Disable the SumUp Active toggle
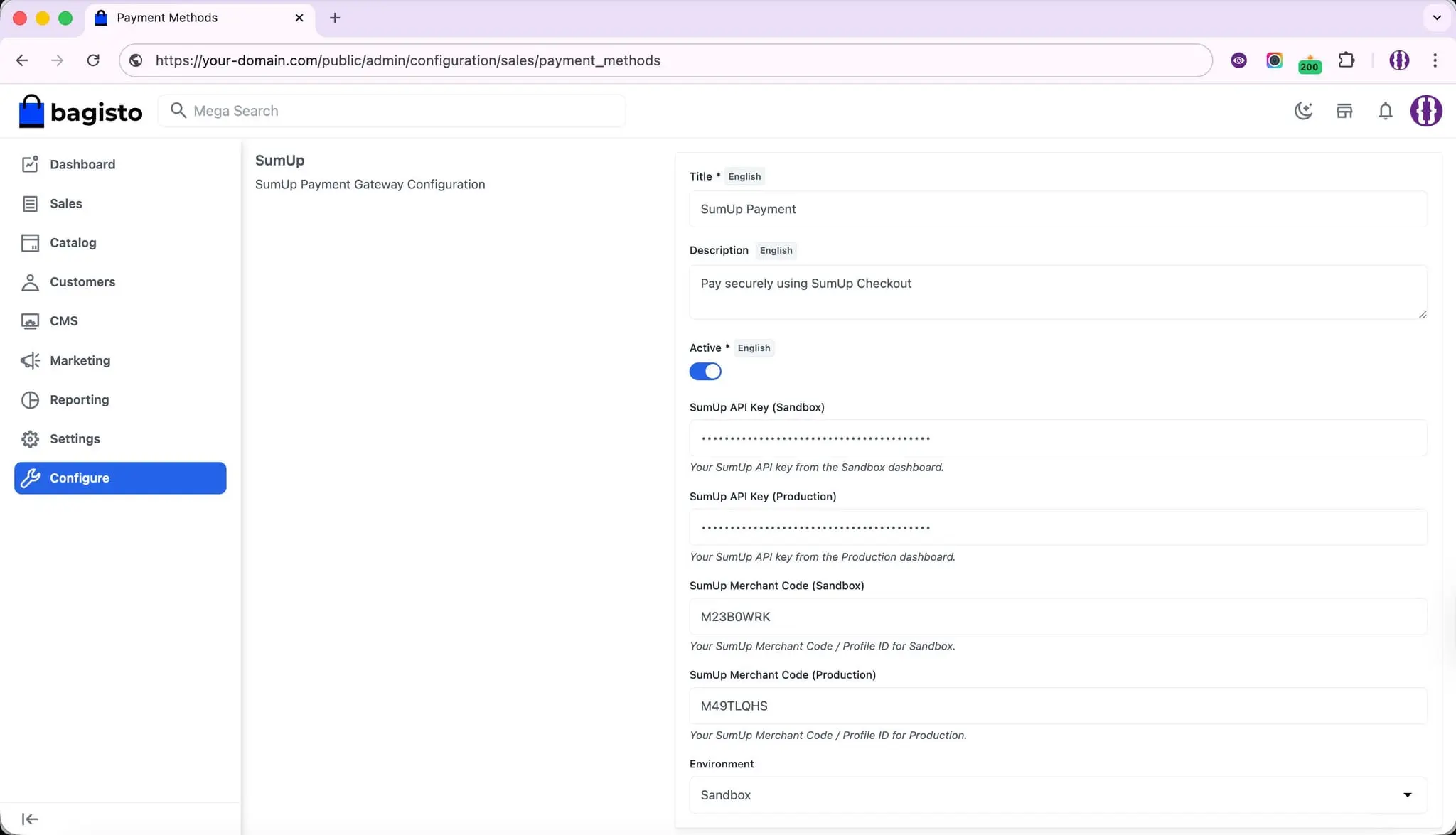 tap(705, 372)
